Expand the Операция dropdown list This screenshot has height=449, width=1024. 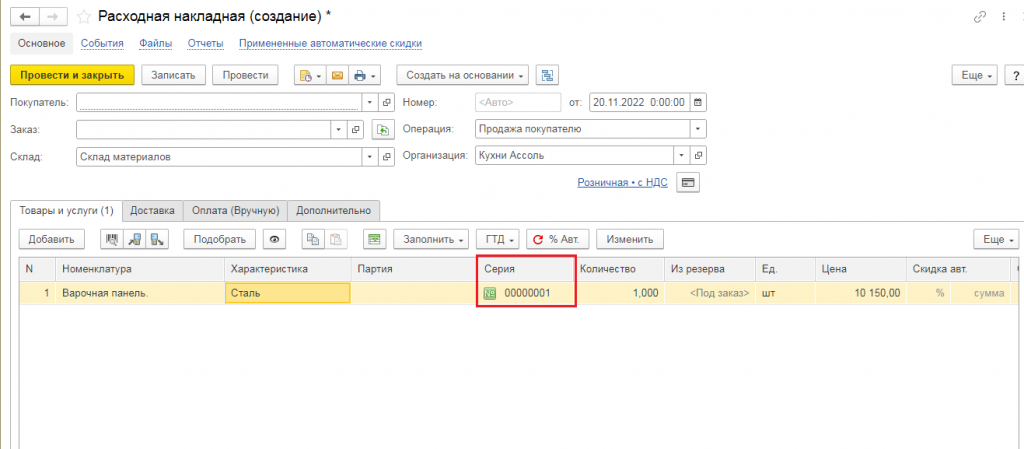click(x=699, y=129)
